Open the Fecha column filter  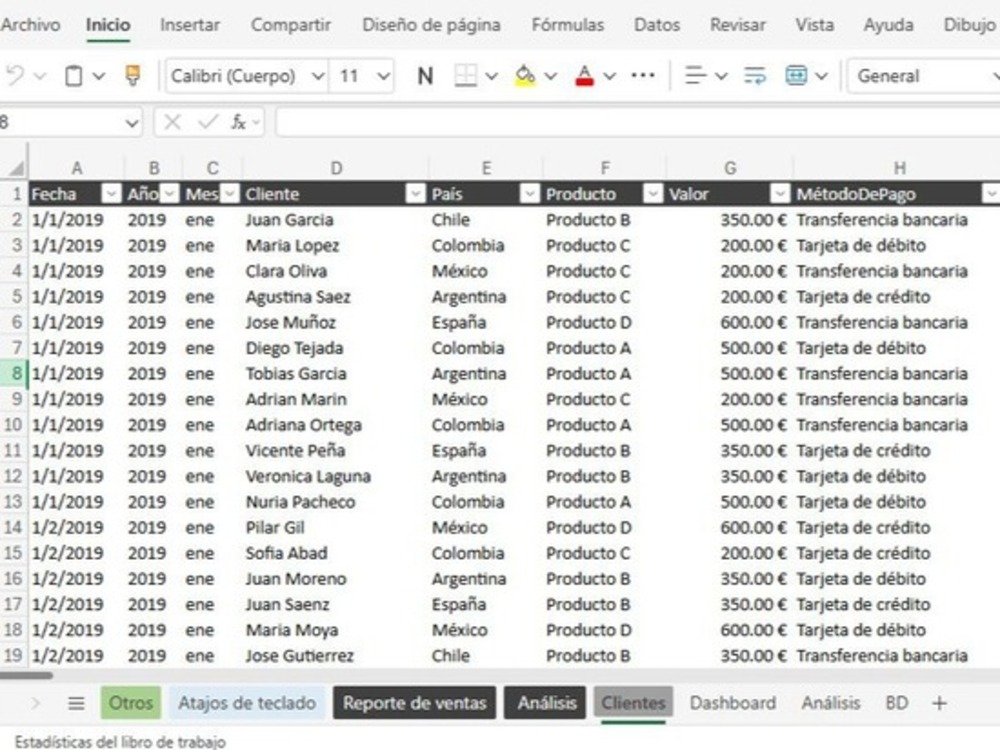click(x=112, y=193)
